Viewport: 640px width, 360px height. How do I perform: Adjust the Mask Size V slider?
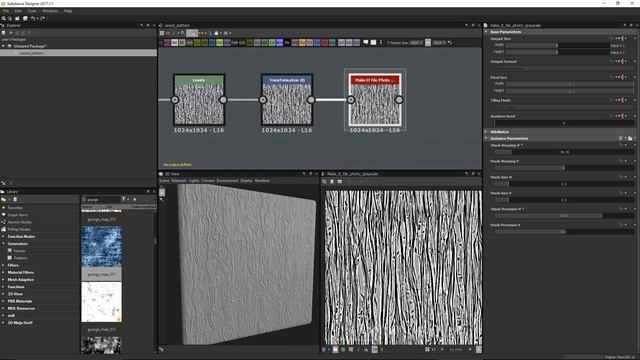[x=563, y=200]
